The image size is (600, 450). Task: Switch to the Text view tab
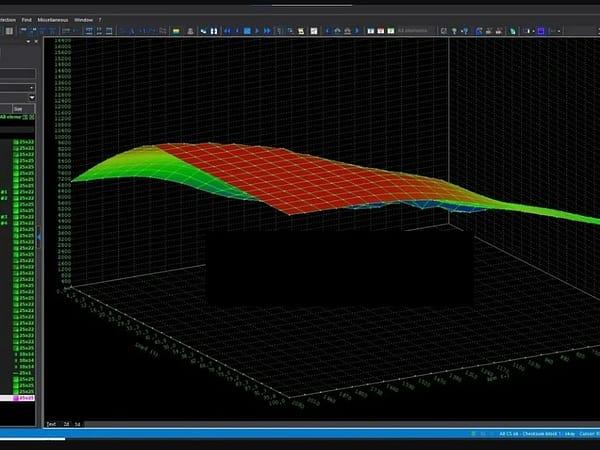point(51,424)
